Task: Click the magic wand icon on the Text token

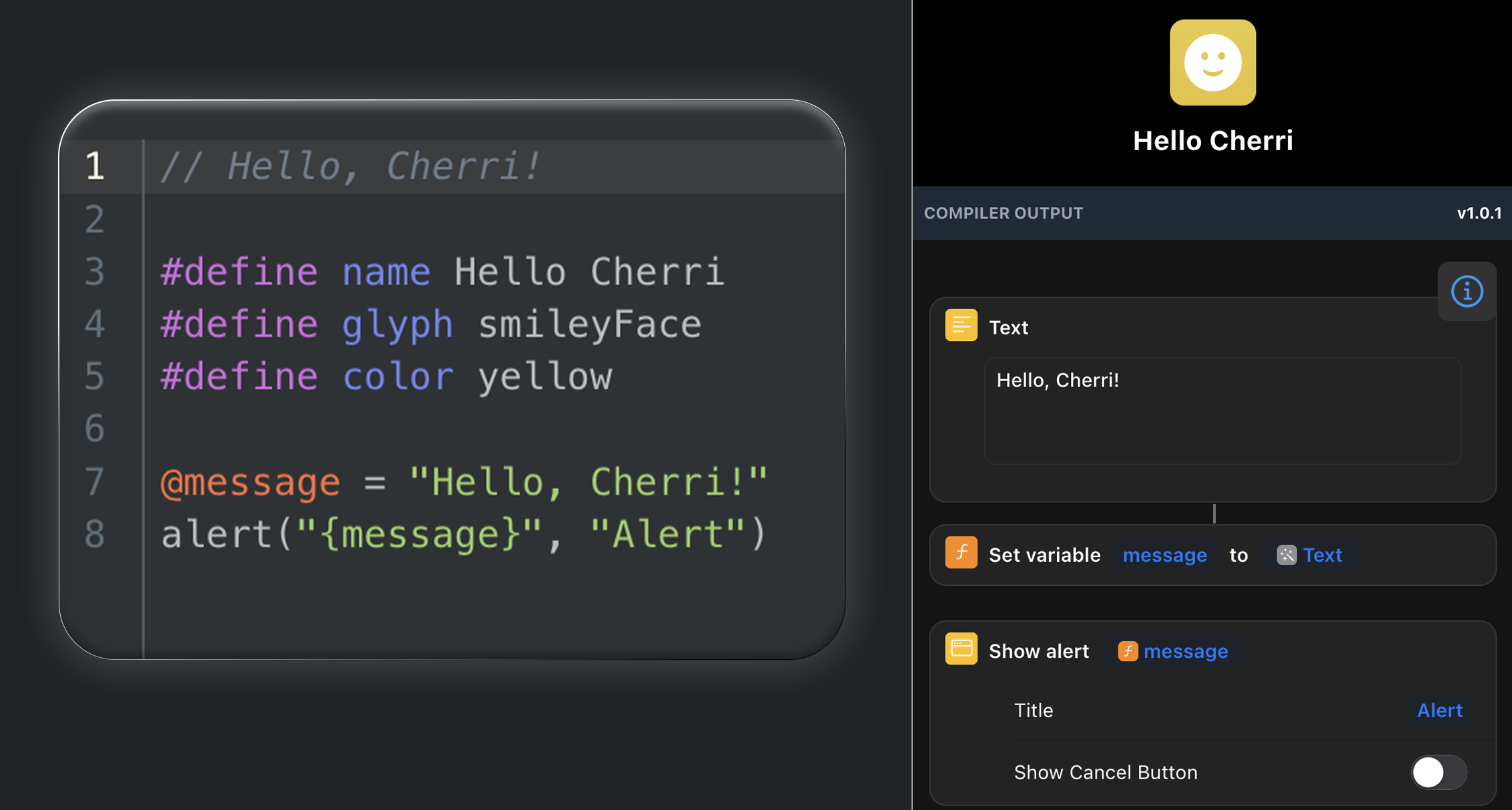Action: tap(1286, 554)
